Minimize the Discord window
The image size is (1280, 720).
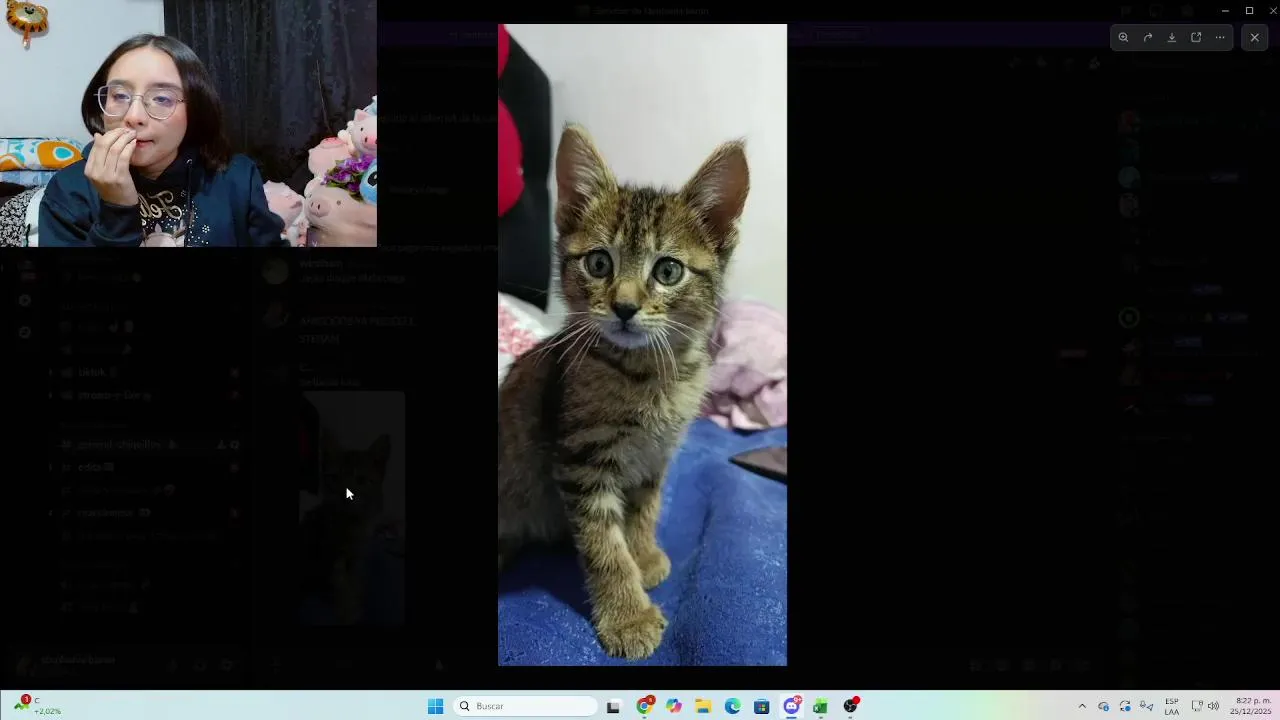tap(1224, 10)
